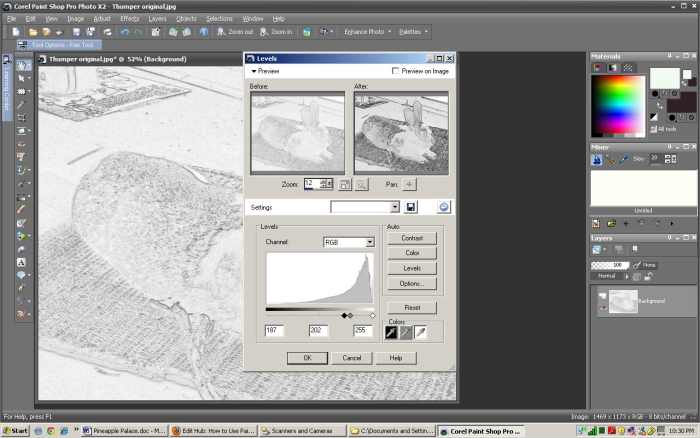Click the Pan navigate button in Levels dialog
Screen dimensions: 700x438
(409, 184)
